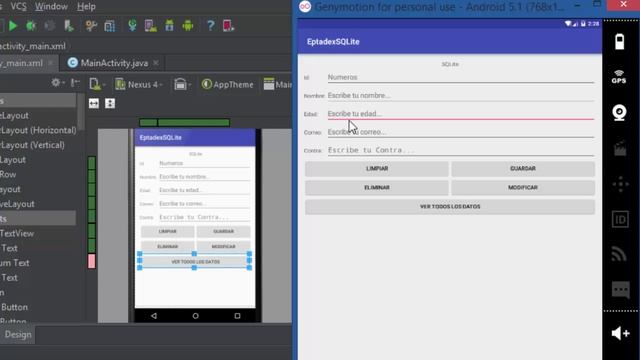The width and height of the screenshot is (640, 360).
Task: Open Genymotion capture clapperboard widget
Action: click(x=620, y=149)
